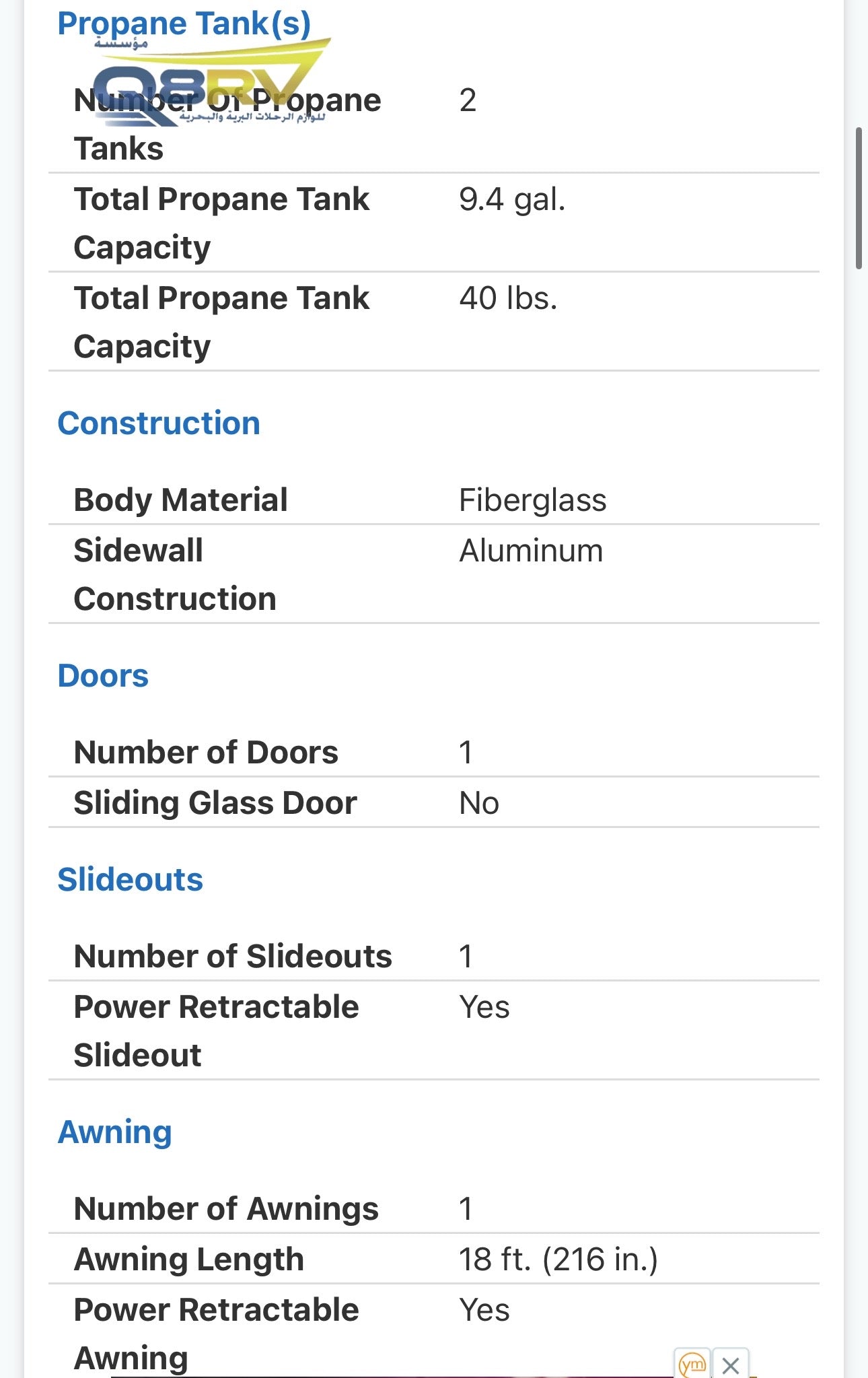Click the Doors section heading
Screen dimensions: 868x1378
tap(103, 676)
